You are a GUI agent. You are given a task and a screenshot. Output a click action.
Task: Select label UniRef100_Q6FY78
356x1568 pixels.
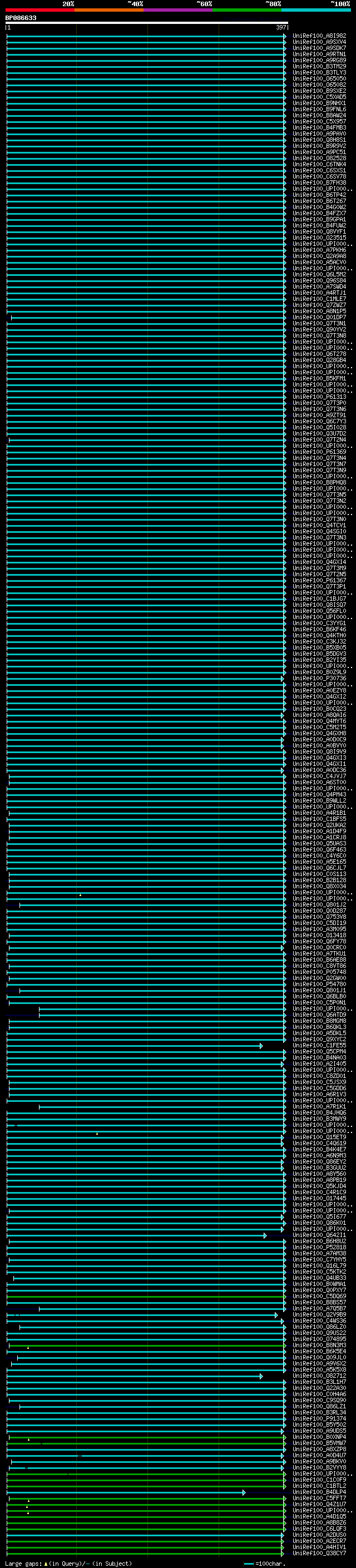[319, 941]
